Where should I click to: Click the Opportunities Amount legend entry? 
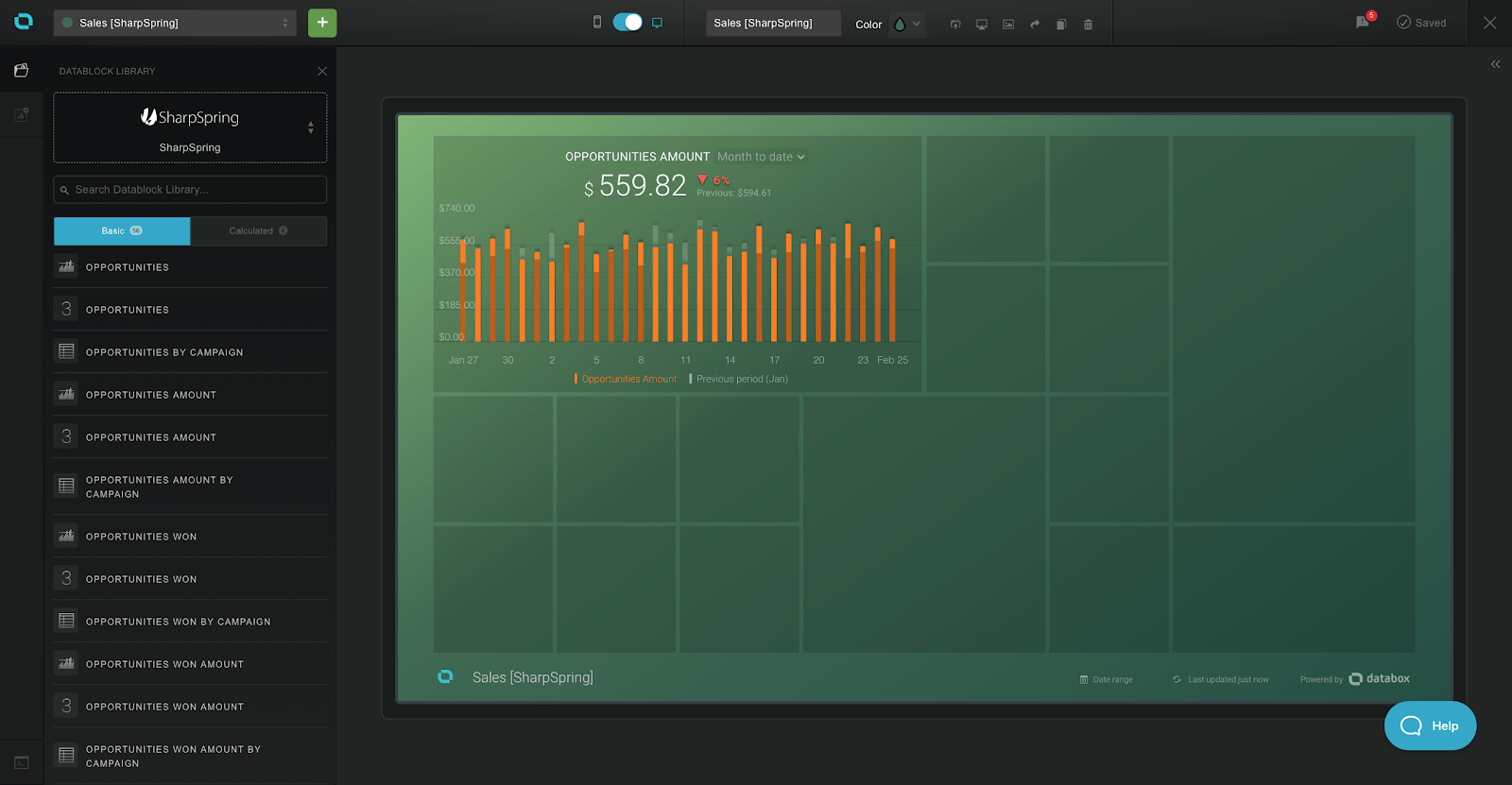click(626, 379)
